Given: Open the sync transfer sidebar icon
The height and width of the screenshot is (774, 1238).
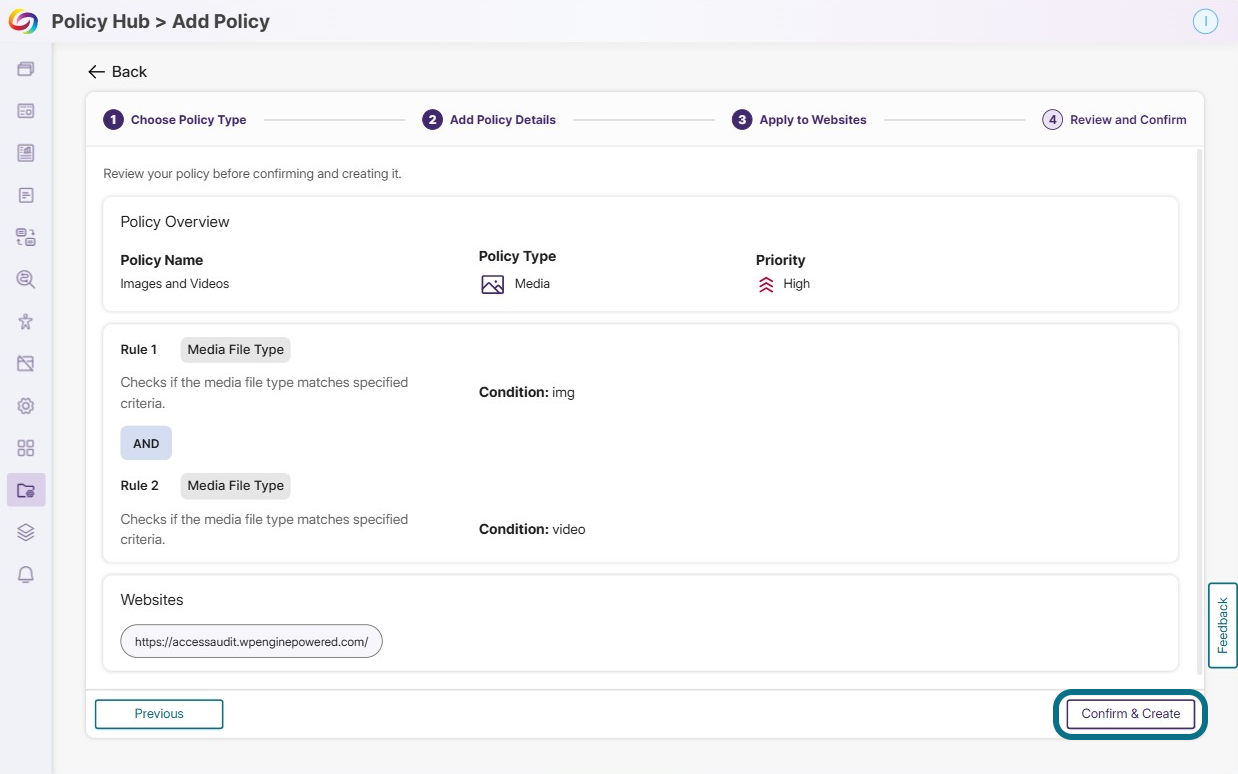Looking at the screenshot, I should [x=26, y=237].
